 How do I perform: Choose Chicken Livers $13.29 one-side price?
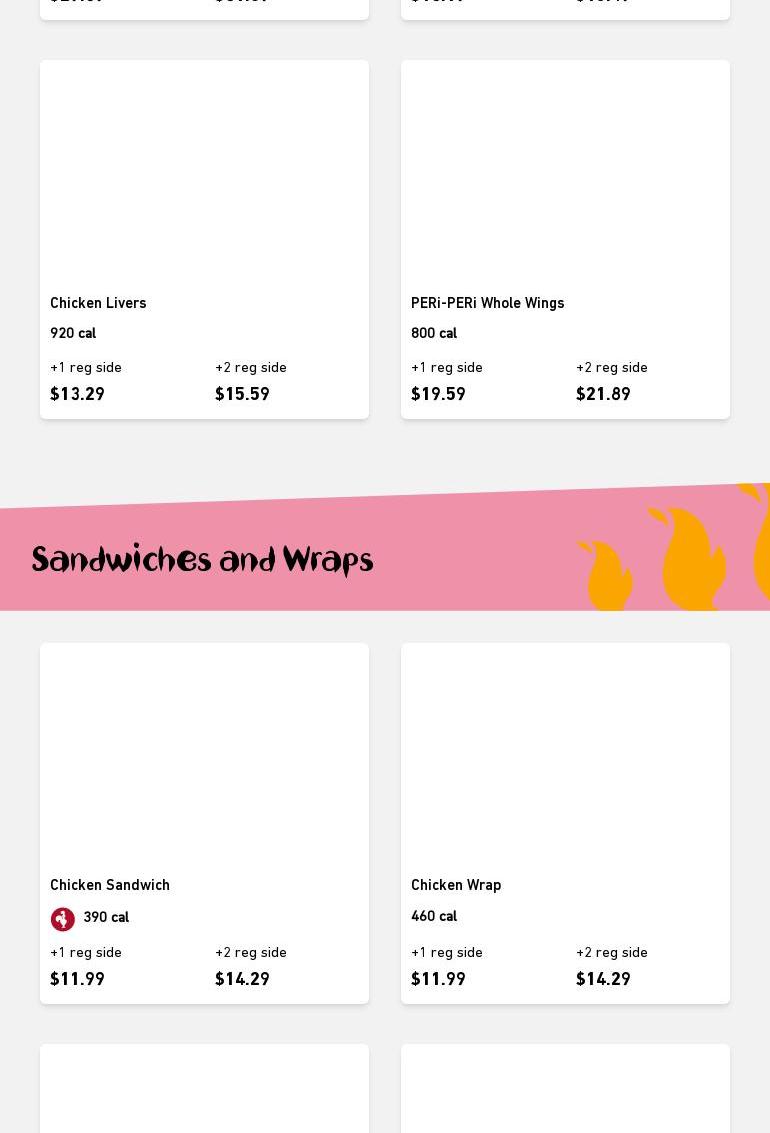coord(77,394)
